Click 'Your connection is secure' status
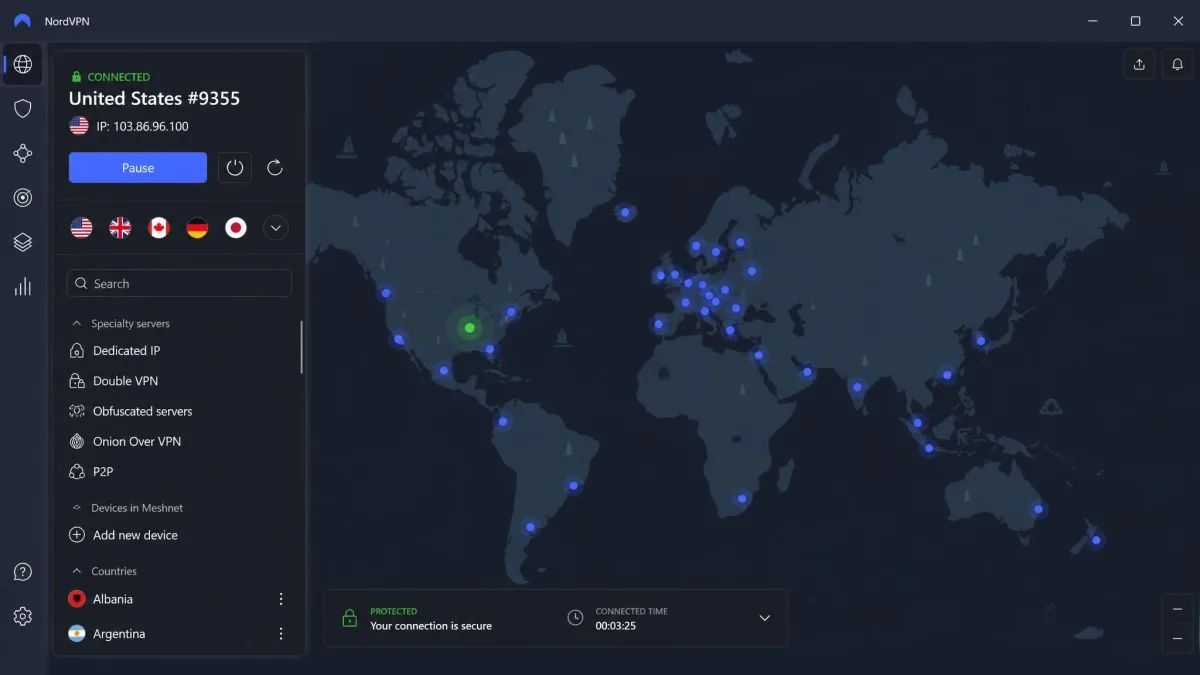The image size is (1200, 675). pyautogui.click(x=431, y=626)
